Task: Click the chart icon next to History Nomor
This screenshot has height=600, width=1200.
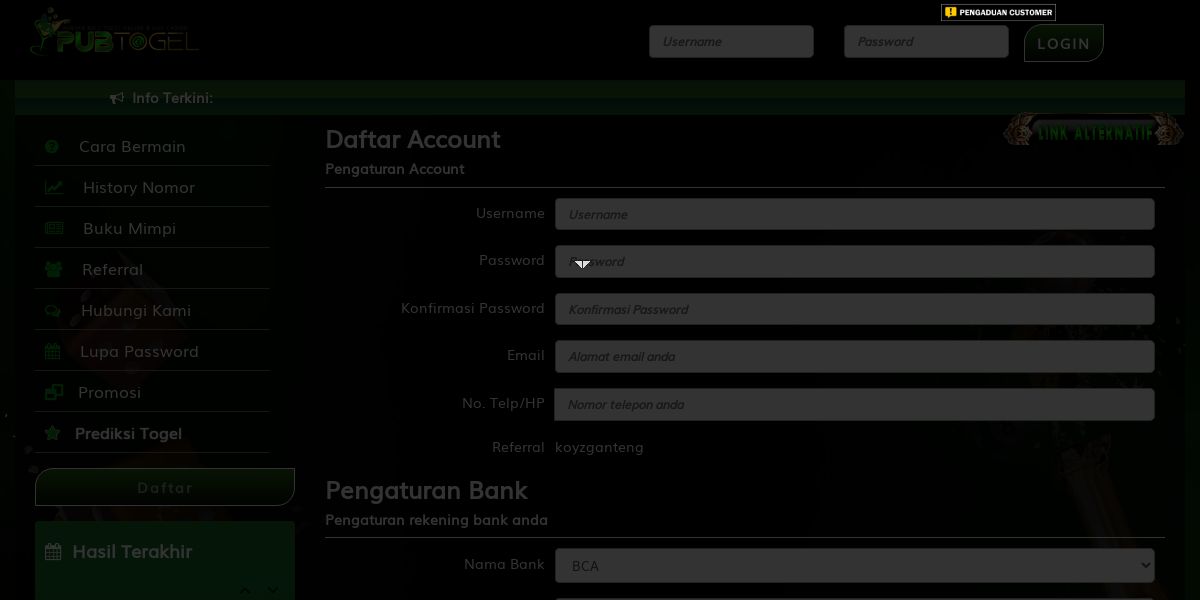Action: pyautogui.click(x=54, y=187)
